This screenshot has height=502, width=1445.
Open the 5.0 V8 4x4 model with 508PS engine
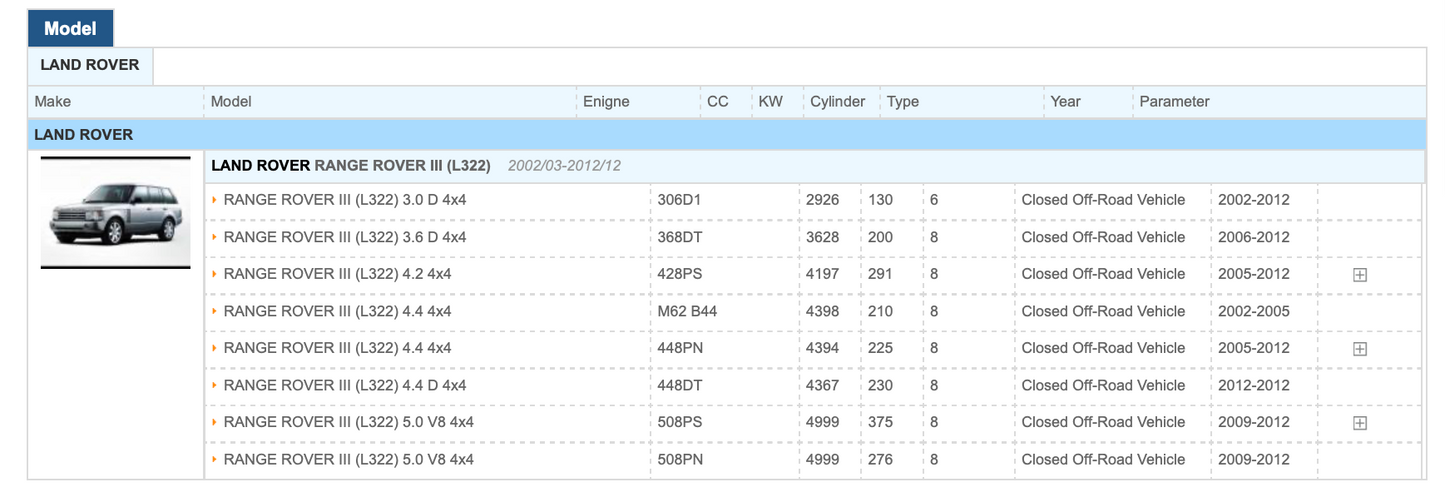(x=349, y=422)
